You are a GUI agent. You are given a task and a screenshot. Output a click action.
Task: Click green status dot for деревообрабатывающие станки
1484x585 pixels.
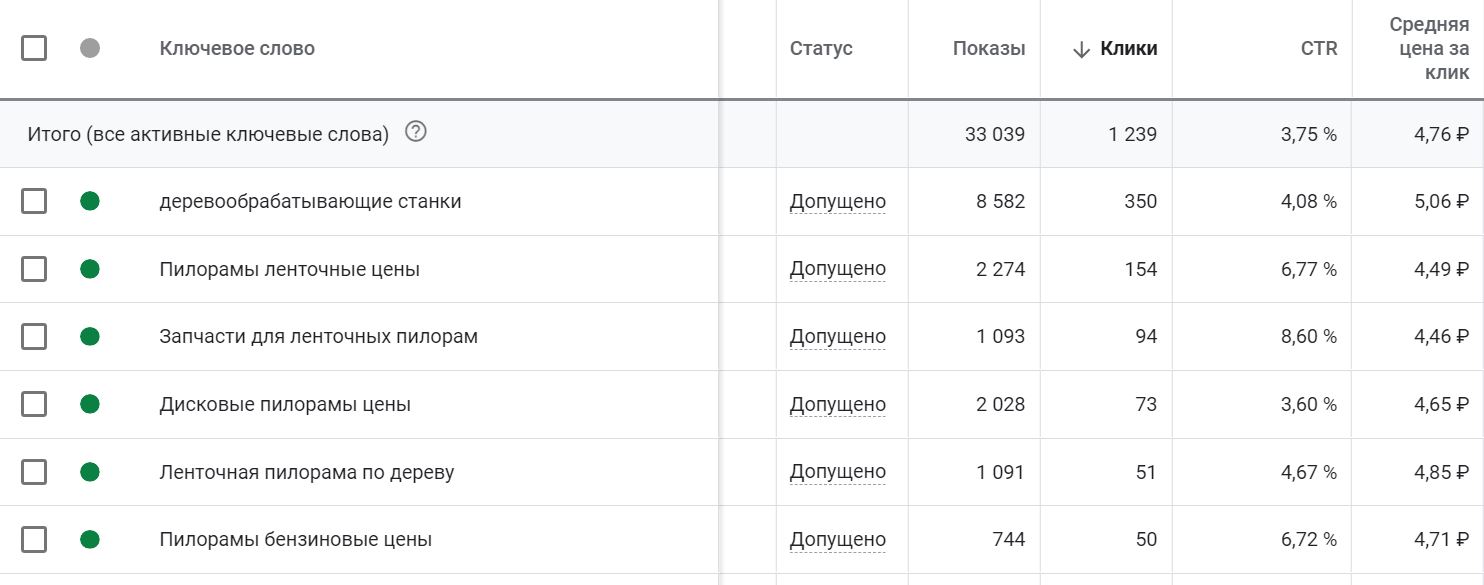90,201
